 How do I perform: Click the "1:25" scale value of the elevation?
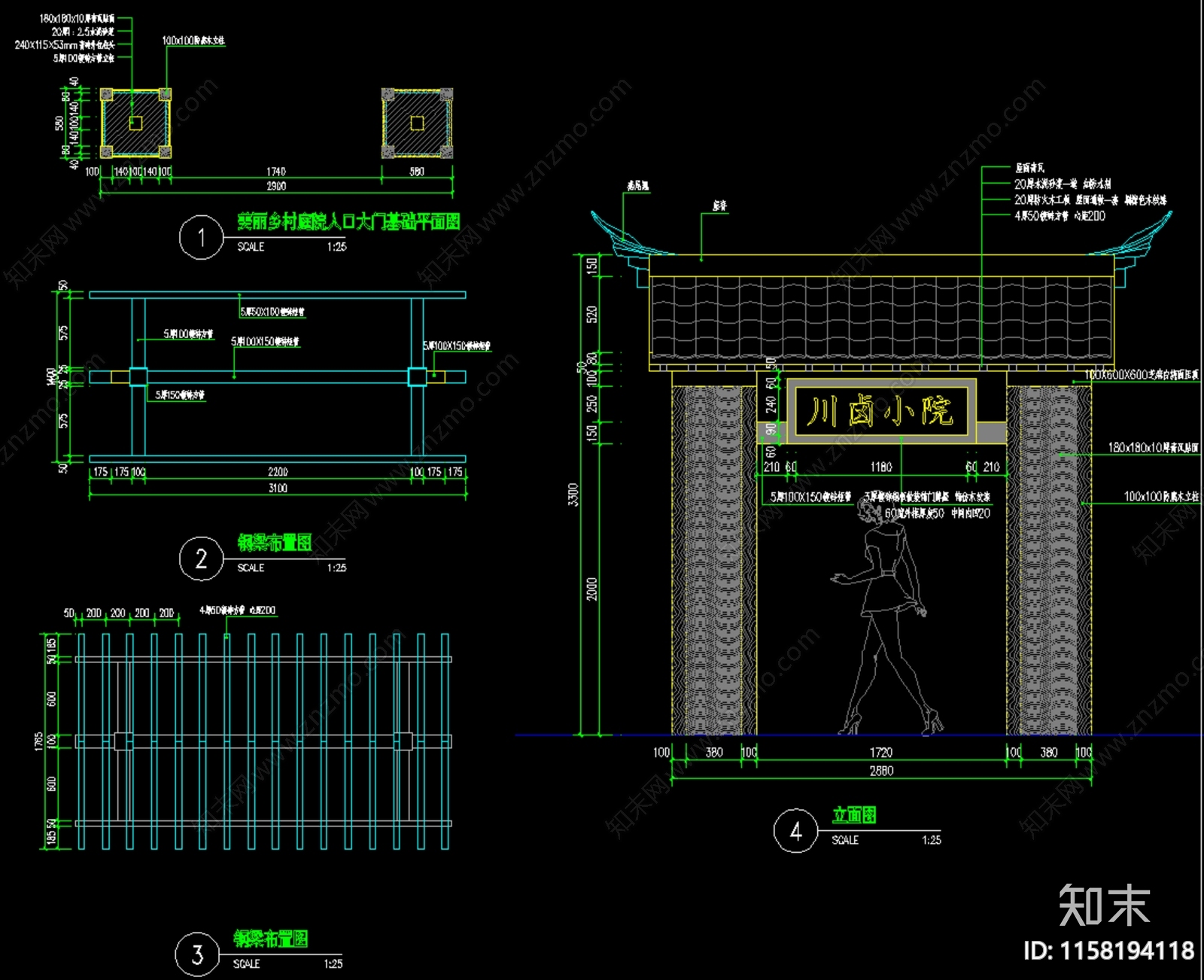(x=931, y=840)
